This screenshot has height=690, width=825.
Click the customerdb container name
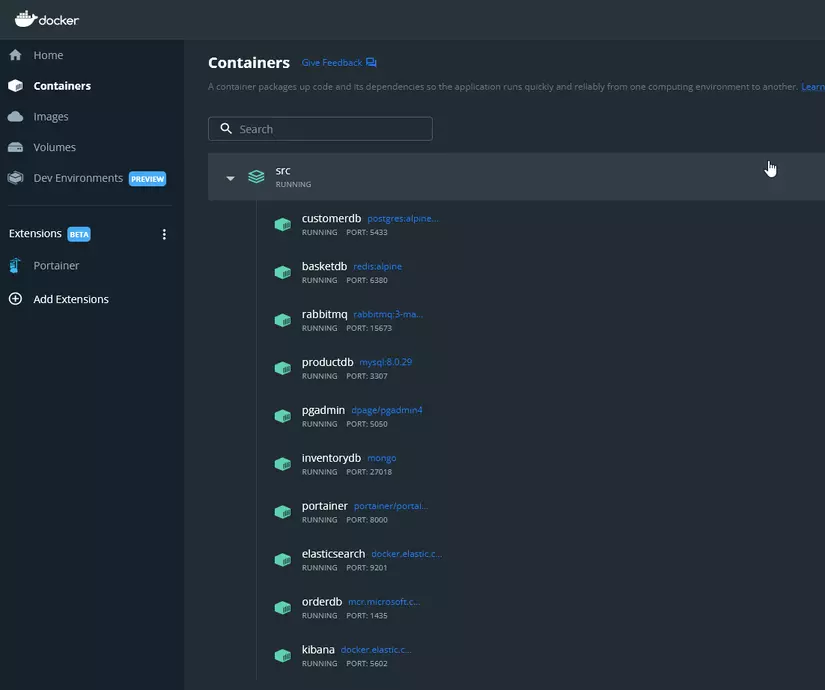[331, 218]
